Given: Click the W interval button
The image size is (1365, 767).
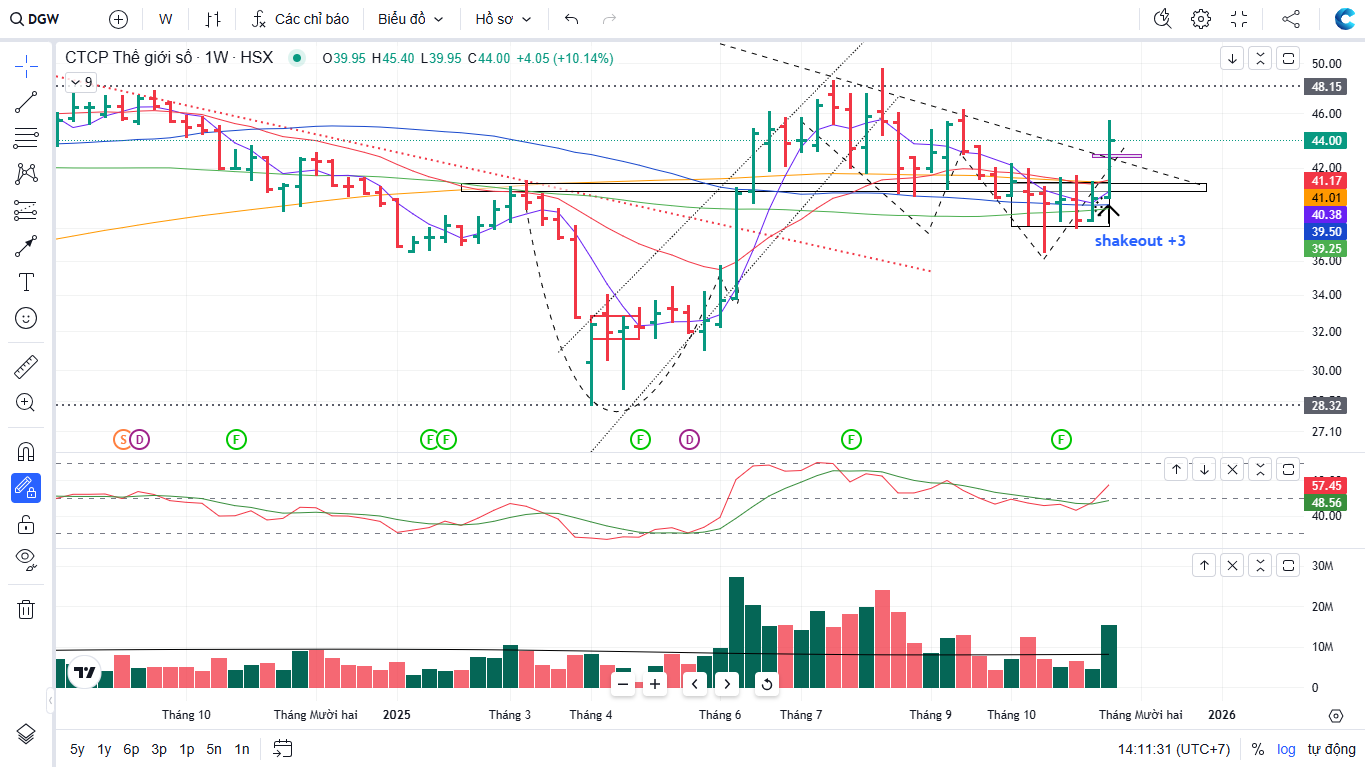Looking at the screenshot, I should pos(166,19).
